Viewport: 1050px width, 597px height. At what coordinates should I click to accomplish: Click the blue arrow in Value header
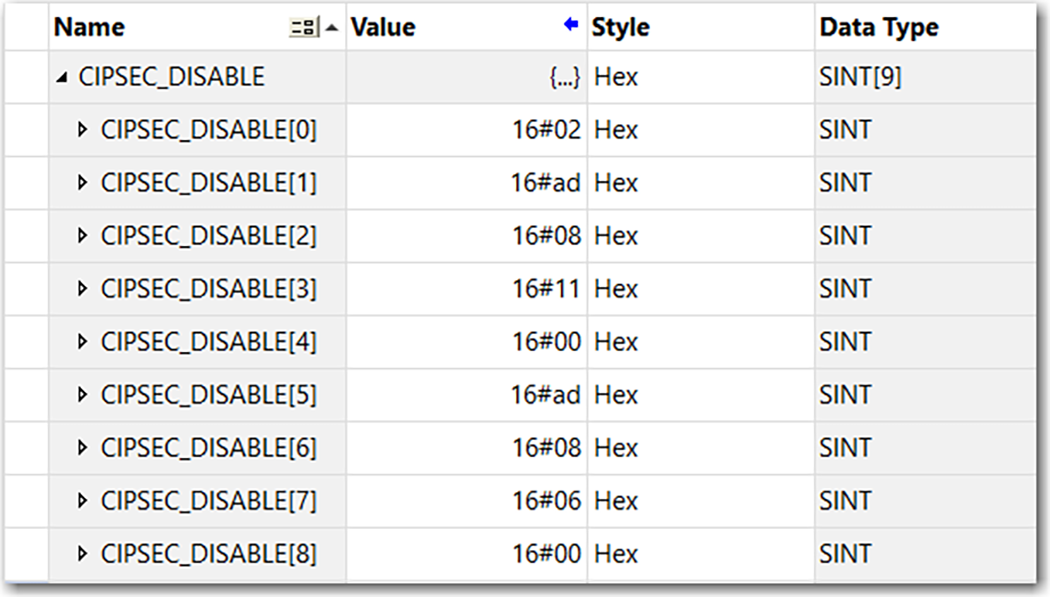click(571, 25)
